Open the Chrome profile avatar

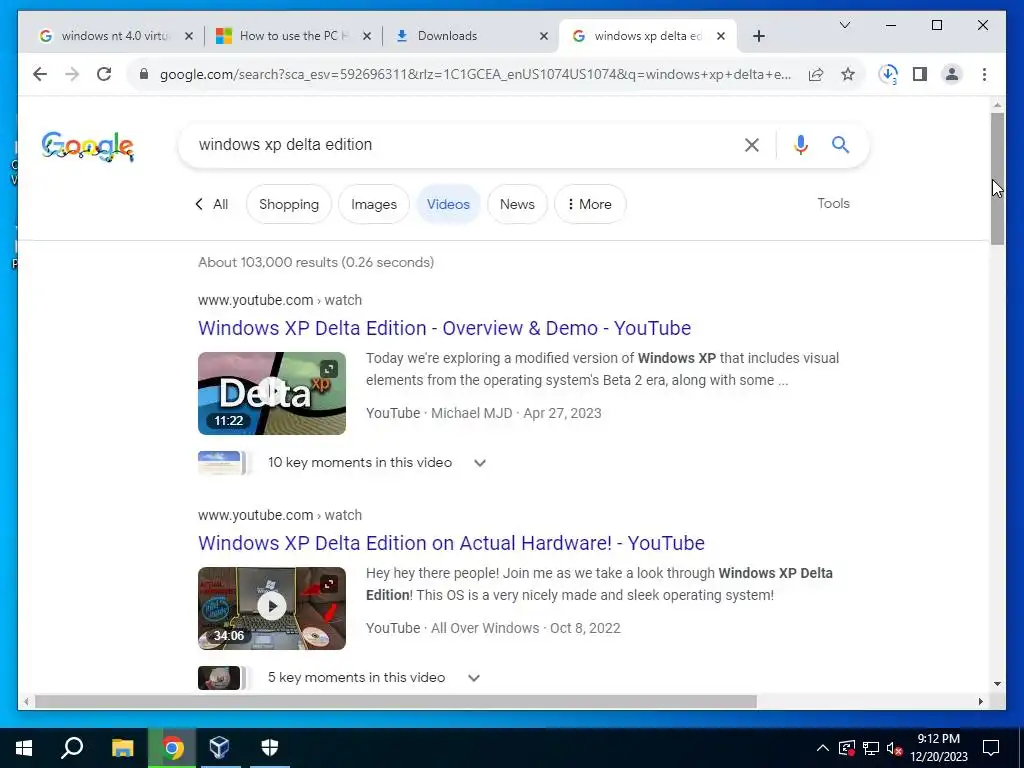(952, 74)
